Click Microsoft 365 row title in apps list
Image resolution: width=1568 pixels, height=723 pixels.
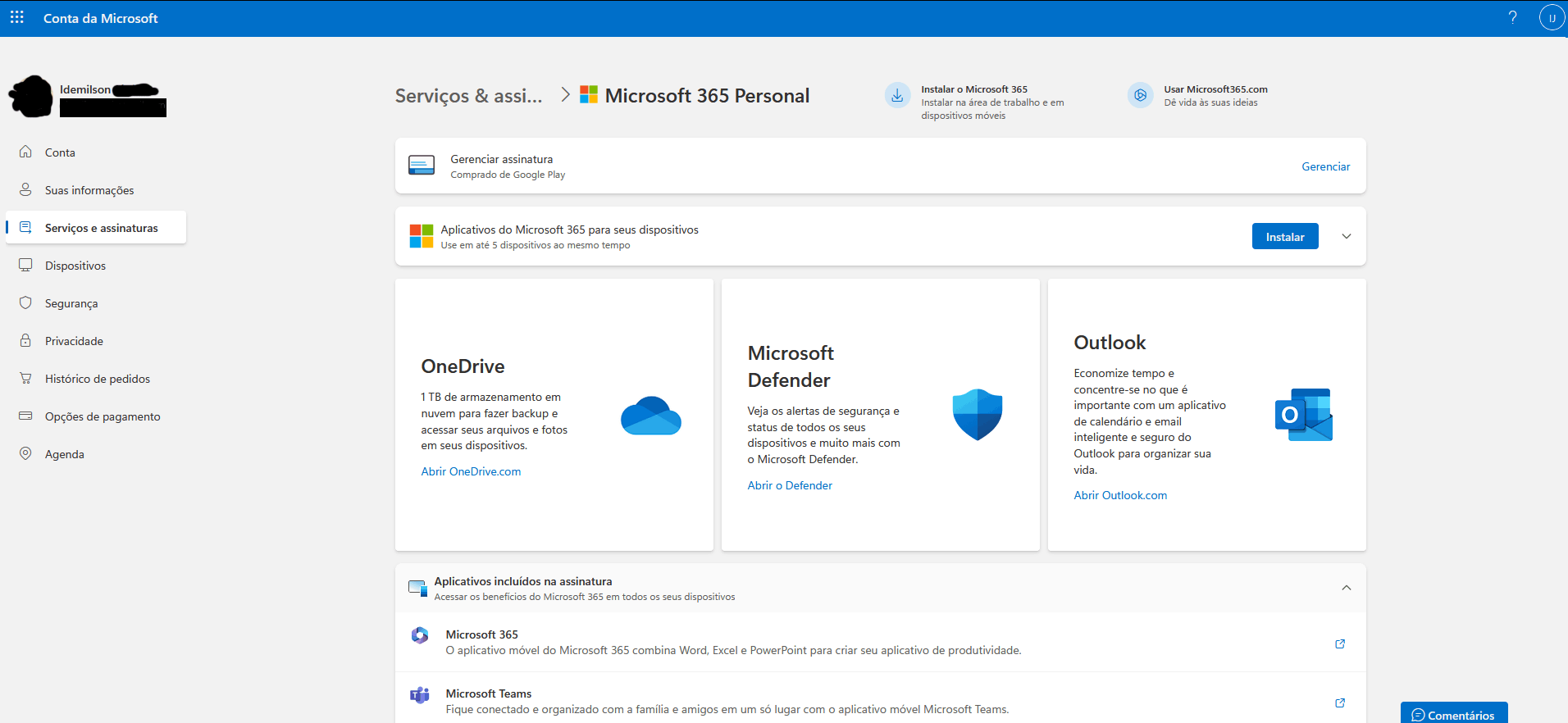point(481,634)
